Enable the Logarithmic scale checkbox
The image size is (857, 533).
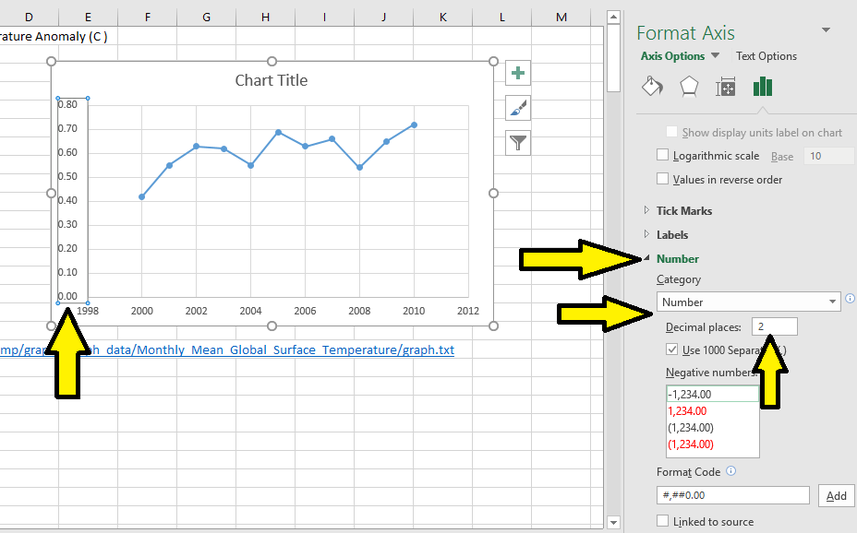click(663, 155)
